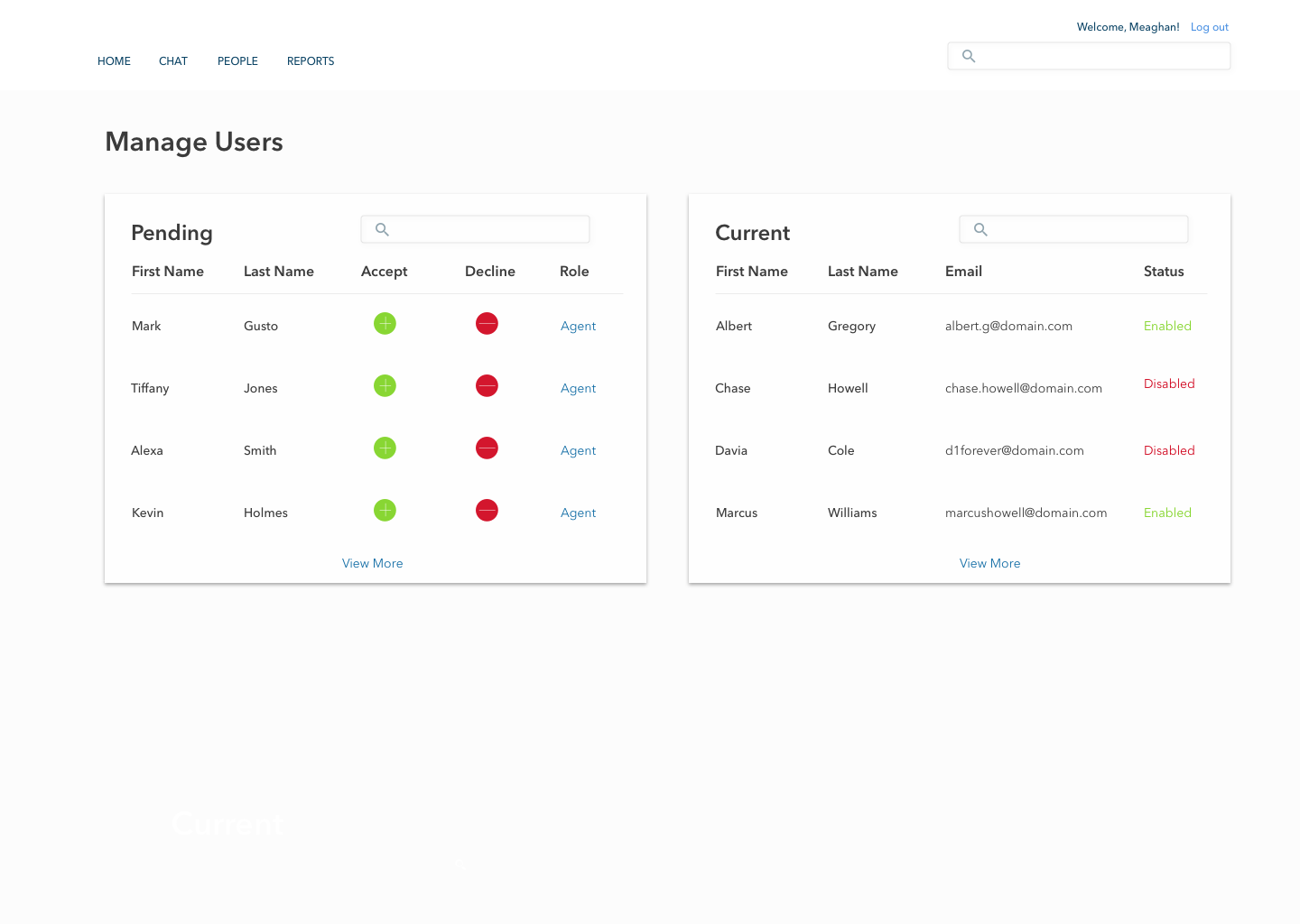Click first name Alexa in Pending table

point(147,450)
